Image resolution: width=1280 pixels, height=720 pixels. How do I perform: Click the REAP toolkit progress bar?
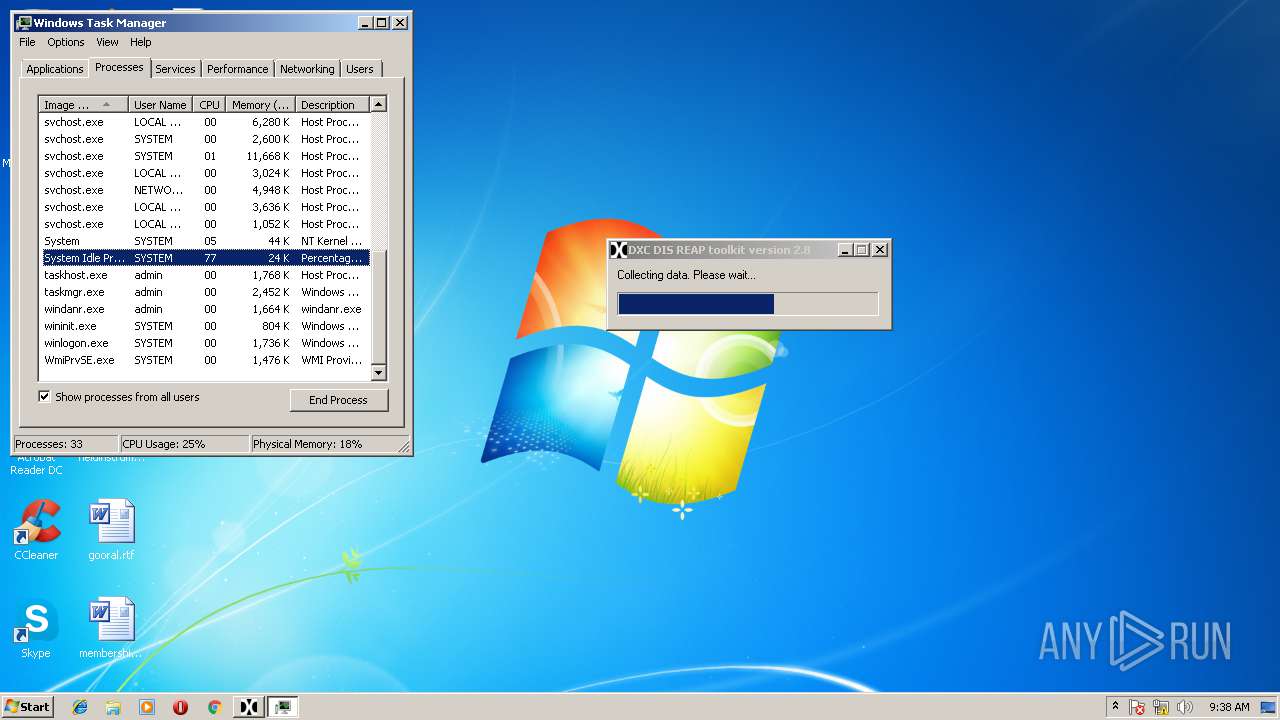(748, 304)
